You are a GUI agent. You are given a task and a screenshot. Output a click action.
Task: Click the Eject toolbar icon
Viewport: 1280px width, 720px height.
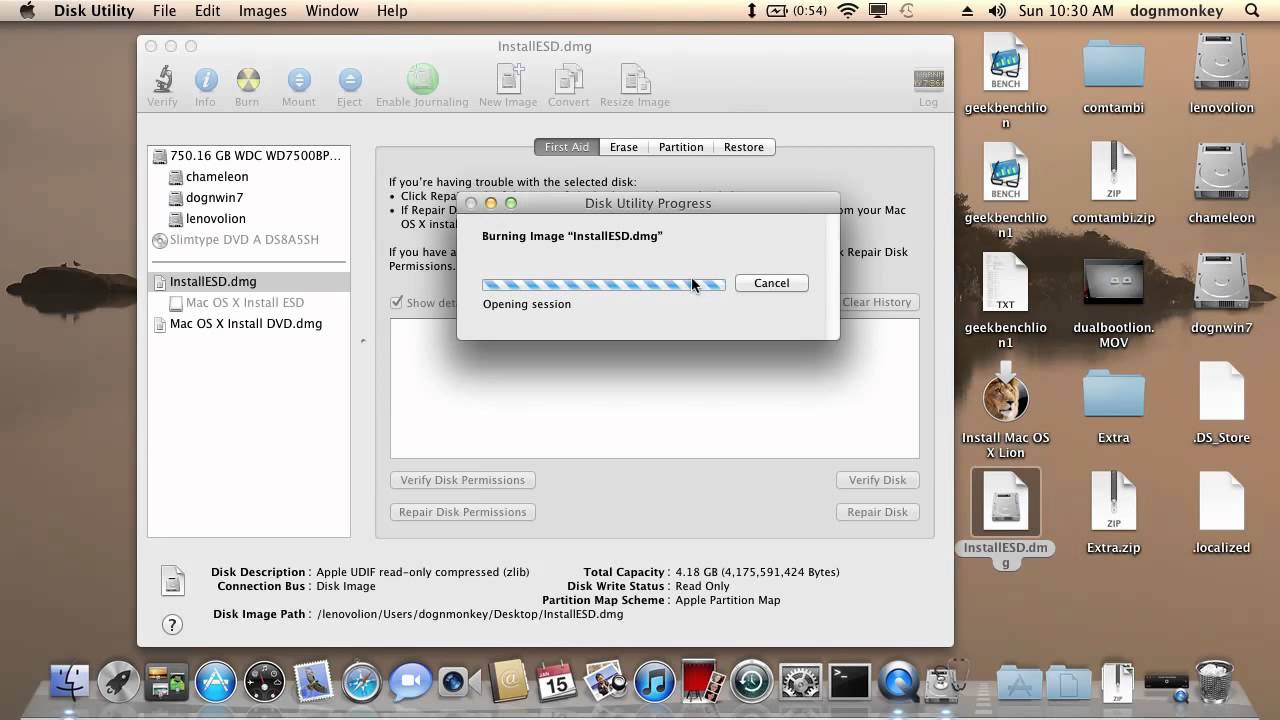[349, 80]
